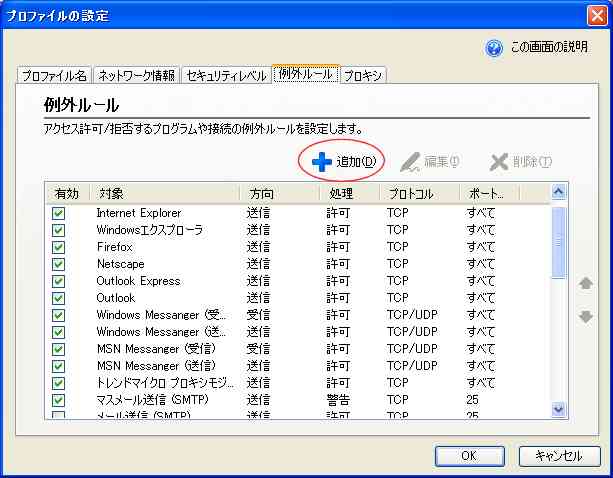Open the この画面の説明 link

click(549, 47)
